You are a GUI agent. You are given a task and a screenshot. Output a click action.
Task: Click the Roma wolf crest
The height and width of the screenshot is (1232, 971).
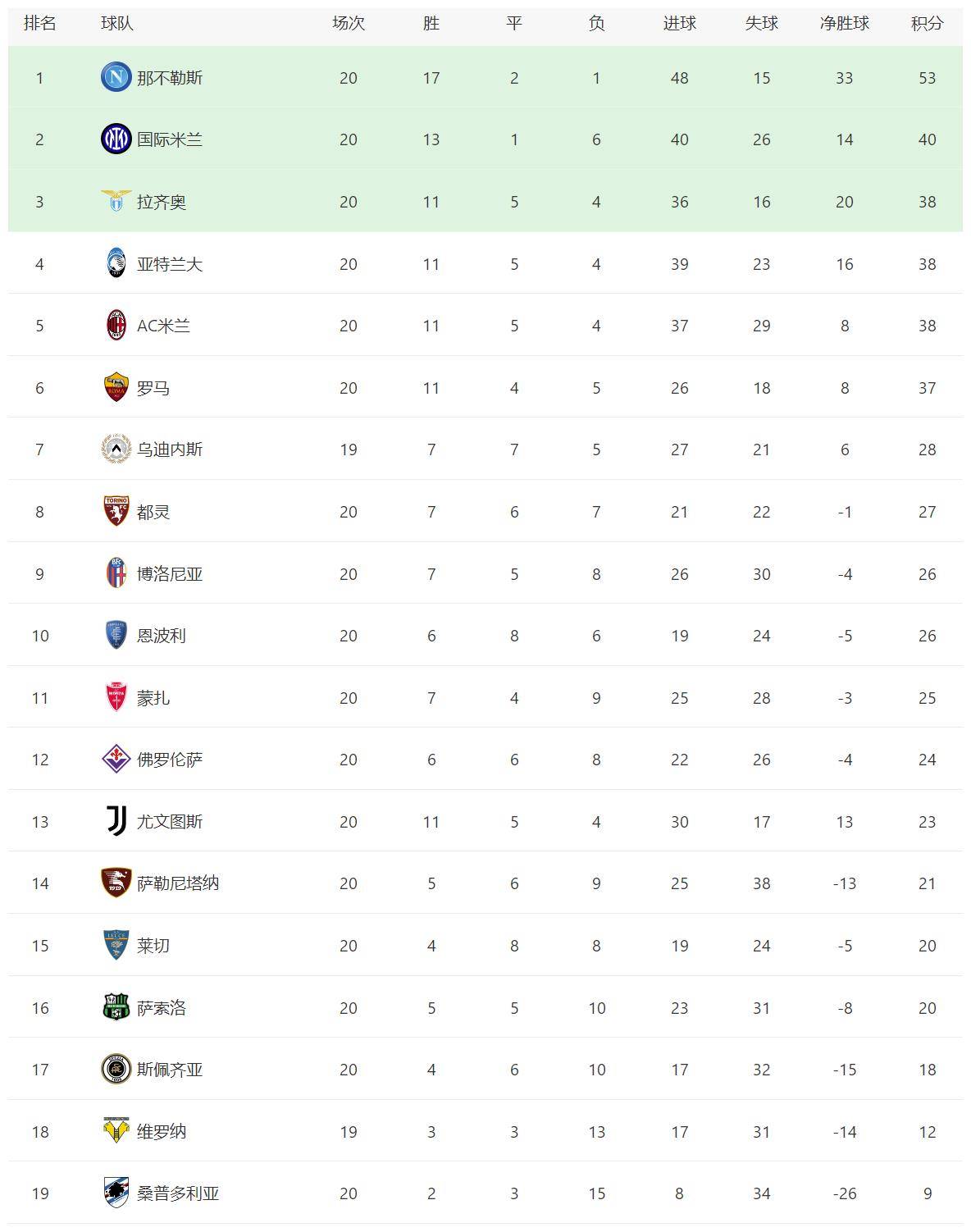click(116, 387)
